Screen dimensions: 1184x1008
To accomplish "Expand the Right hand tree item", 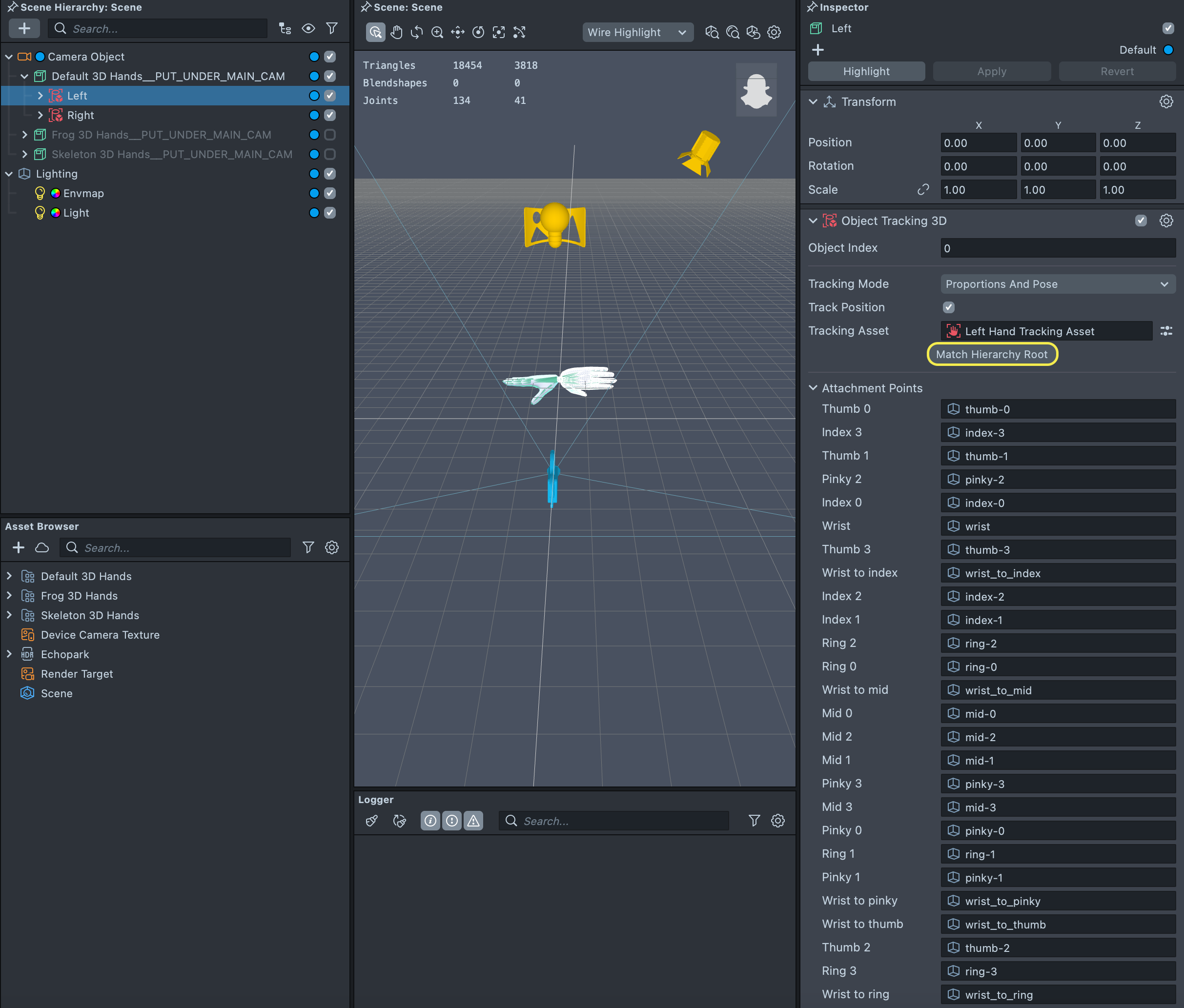I will pyautogui.click(x=40, y=115).
